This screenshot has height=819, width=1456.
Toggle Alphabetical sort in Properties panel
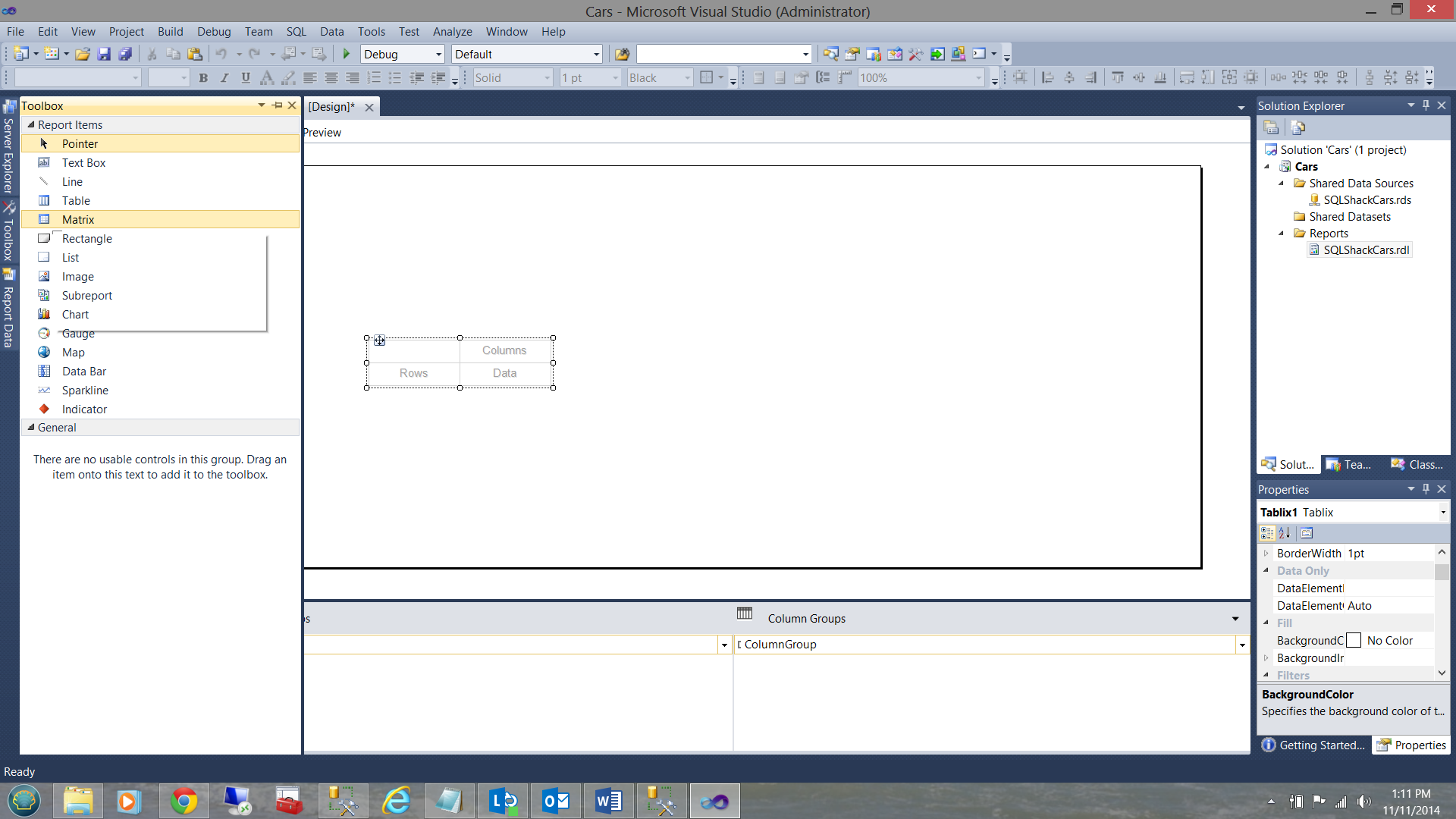[1285, 533]
